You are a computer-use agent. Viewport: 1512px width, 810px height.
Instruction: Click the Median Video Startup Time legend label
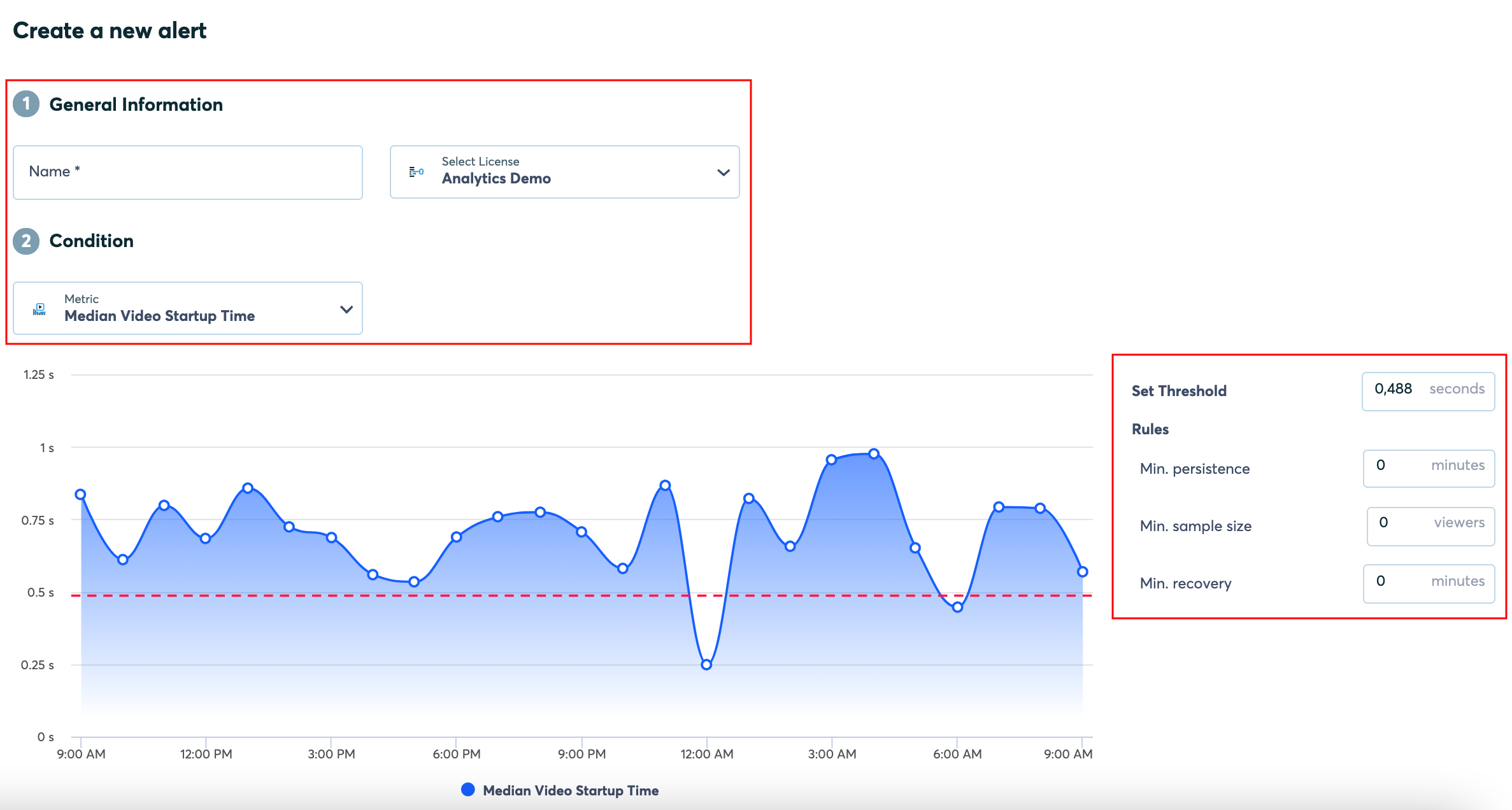pos(570,790)
